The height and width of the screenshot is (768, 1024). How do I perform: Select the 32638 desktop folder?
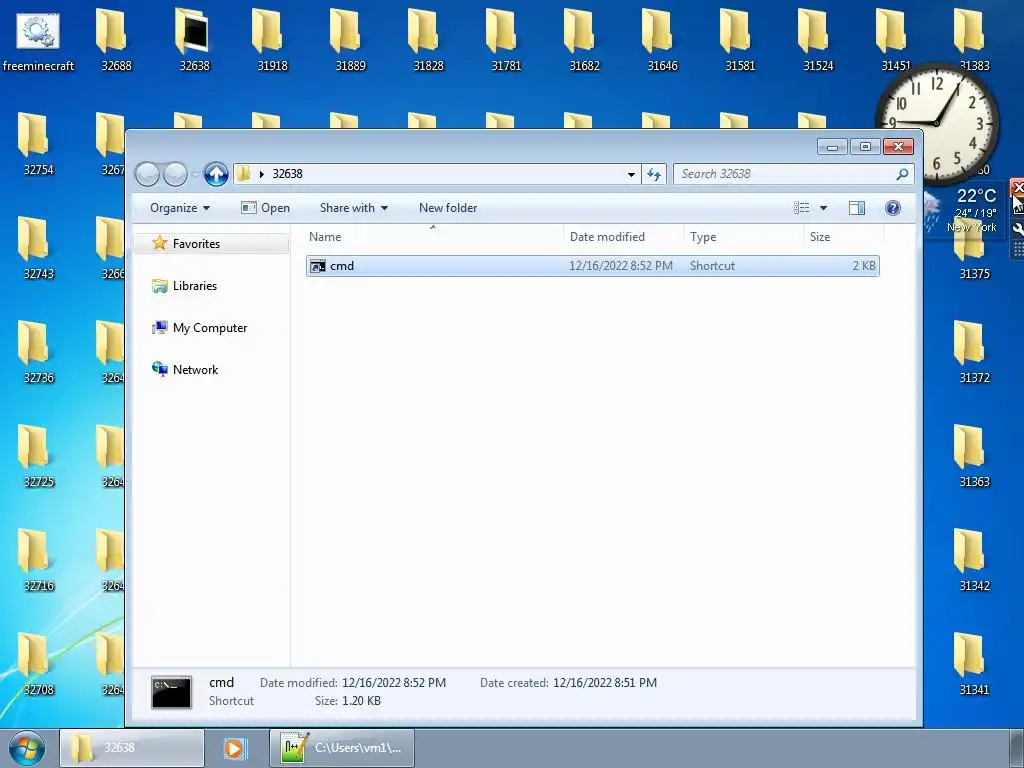tap(194, 42)
